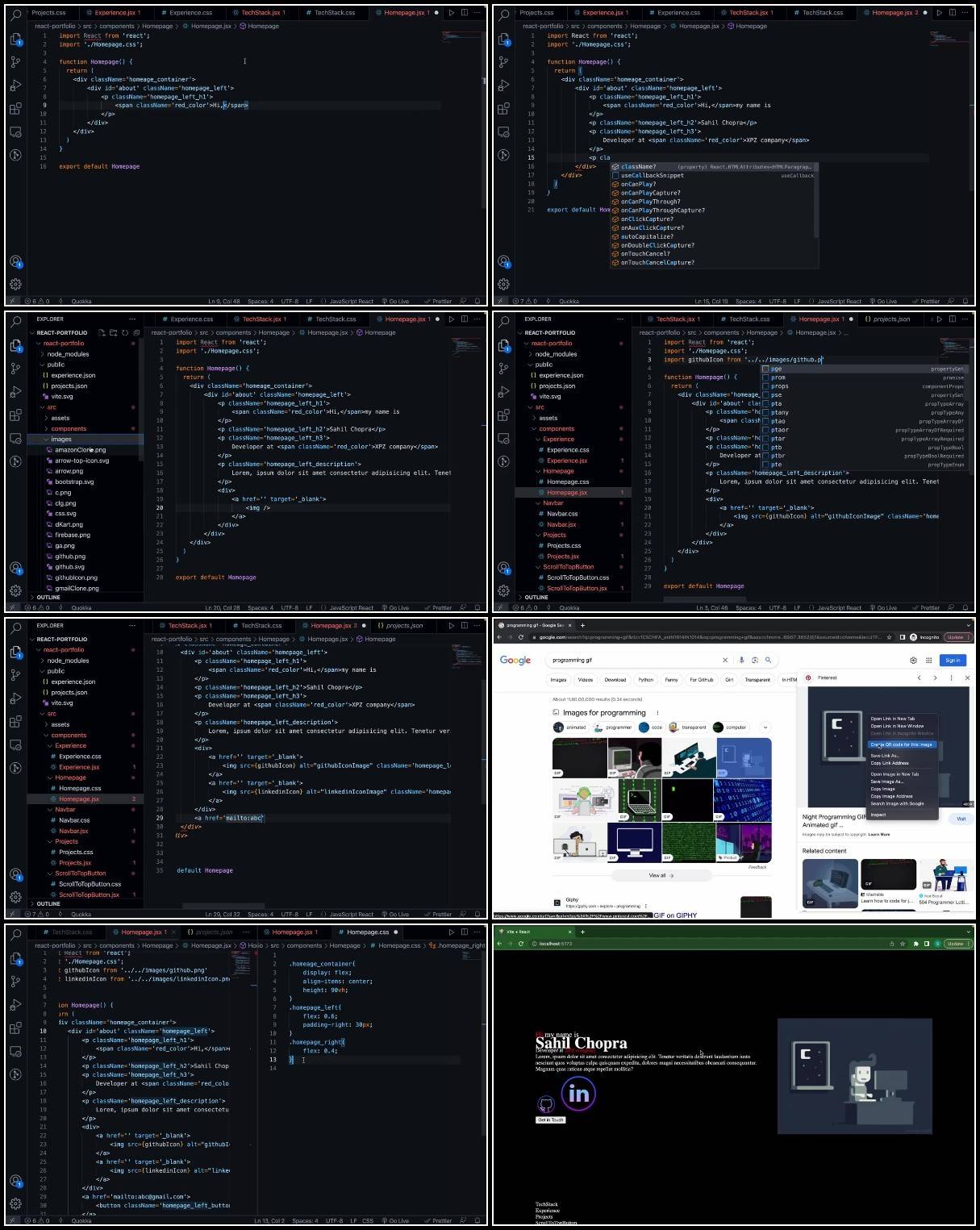Select 'Copy Image Address' in context menu
This screenshot has width=980, height=1230.
point(891,796)
